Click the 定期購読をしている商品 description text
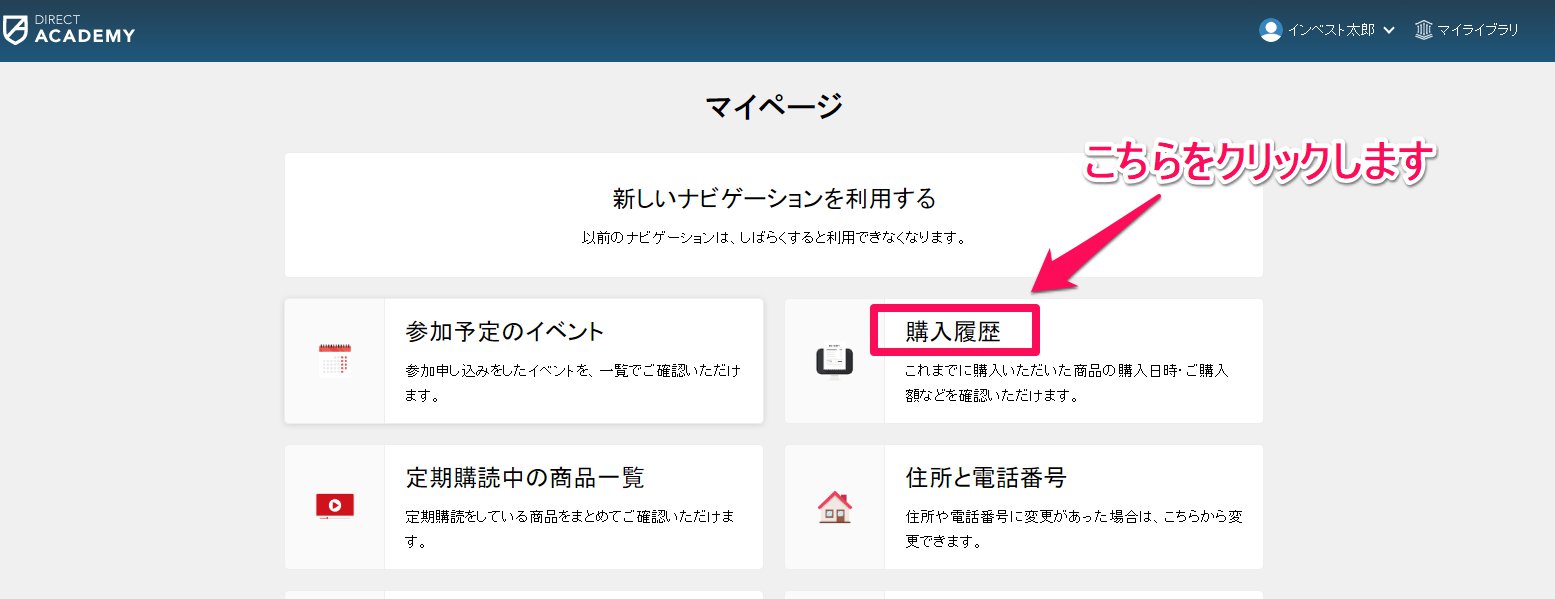Viewport: 1555px width, 599px height. click(571, 529)
